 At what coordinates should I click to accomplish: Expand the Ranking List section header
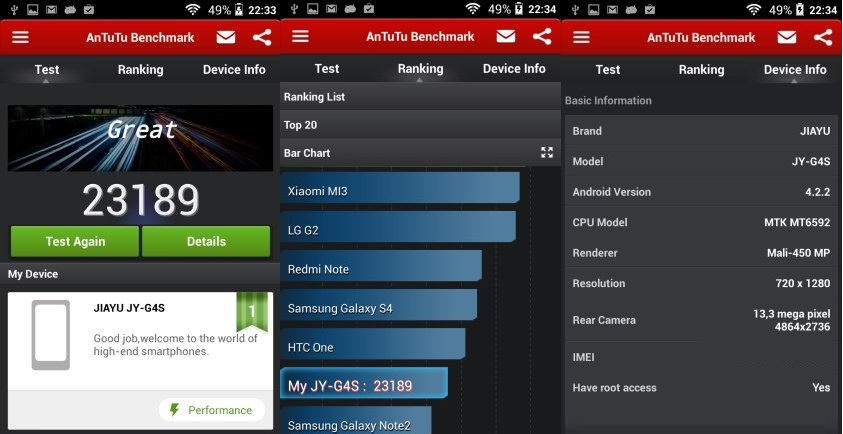pos(420,97)
